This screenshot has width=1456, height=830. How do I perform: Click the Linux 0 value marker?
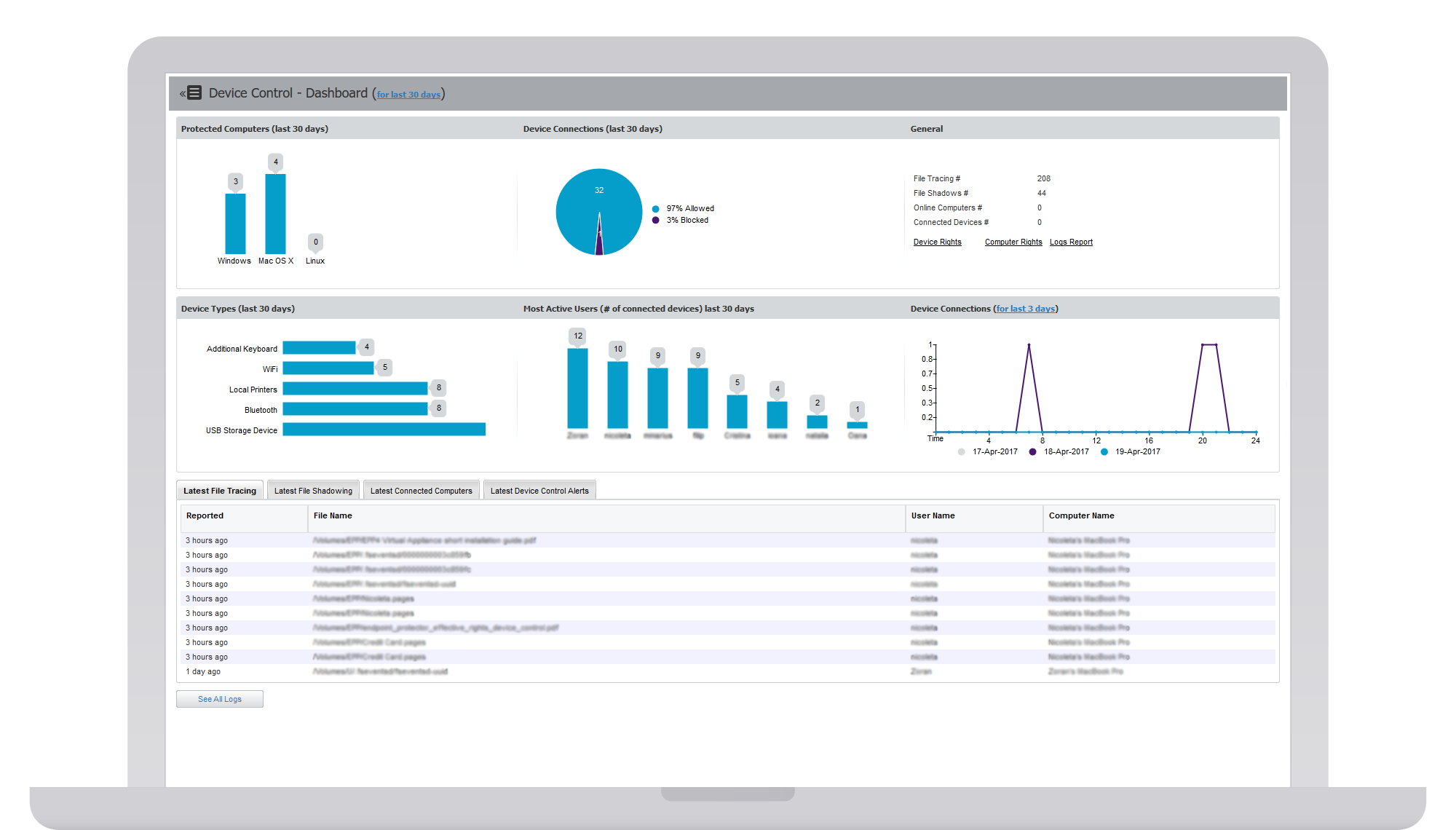point(315,242)
